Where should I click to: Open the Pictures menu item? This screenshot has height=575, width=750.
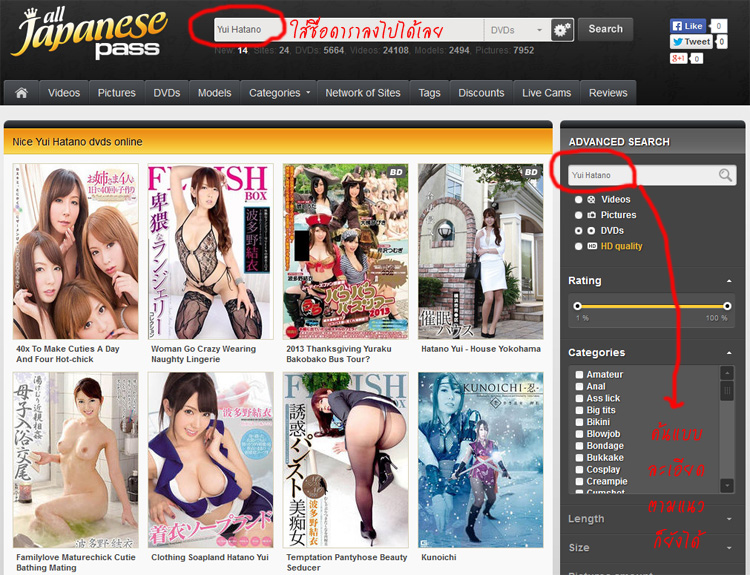coord(117,93)
